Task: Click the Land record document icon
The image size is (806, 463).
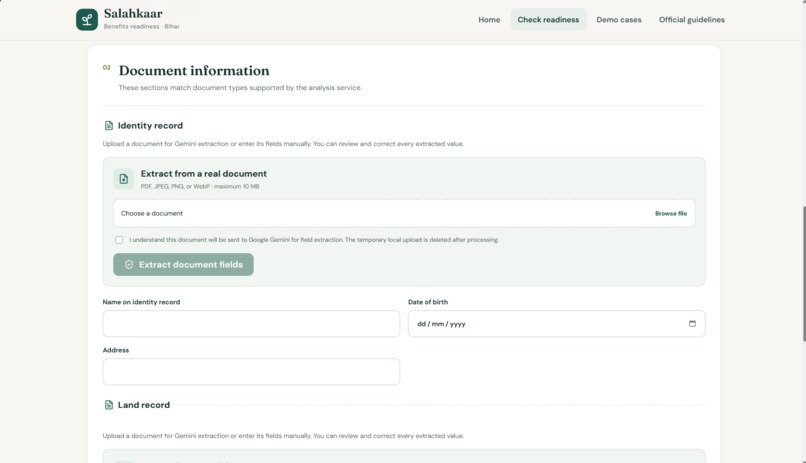Action: (108, 405)
